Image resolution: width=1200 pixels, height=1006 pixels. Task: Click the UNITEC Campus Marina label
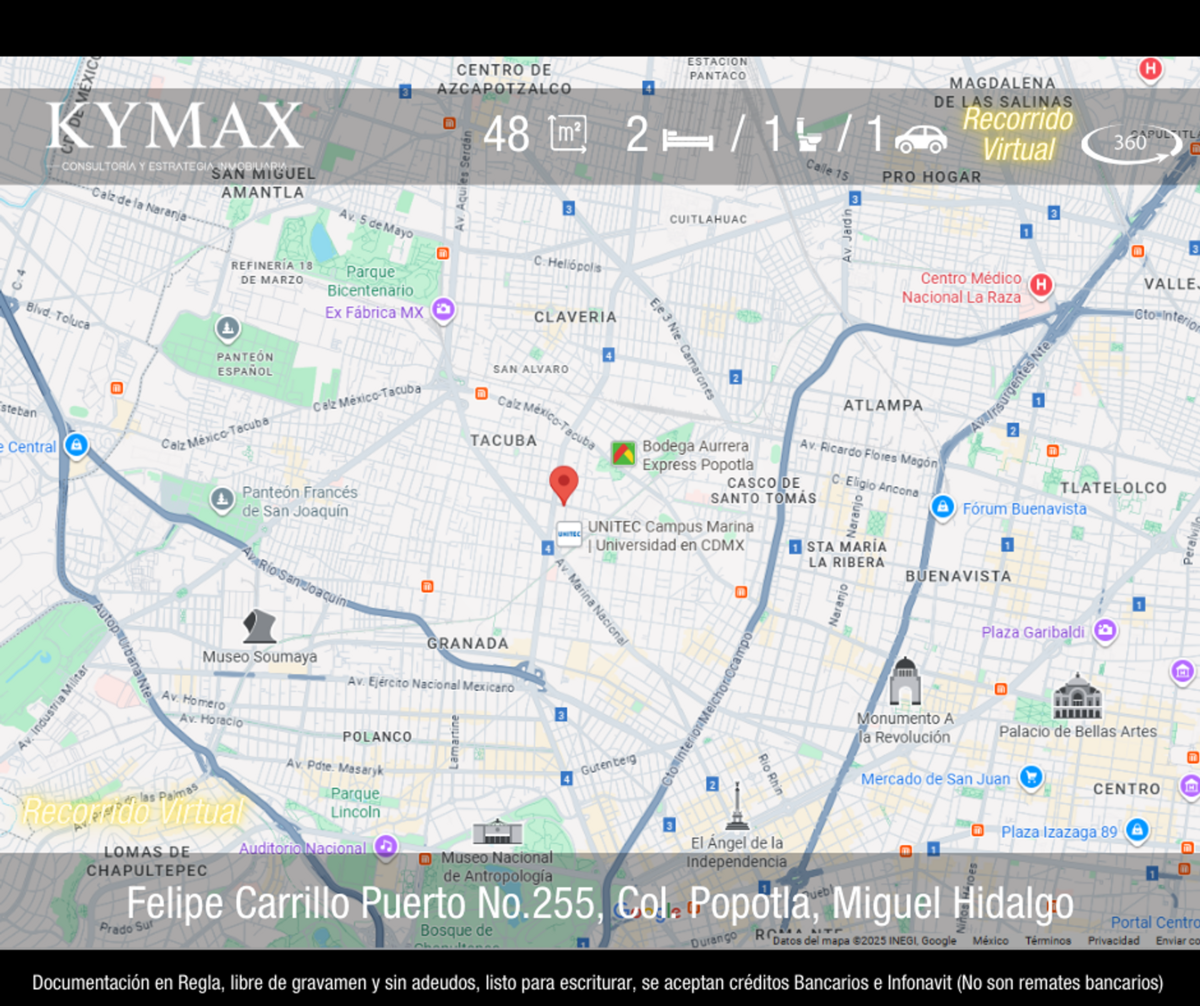[x=671, y=536]
